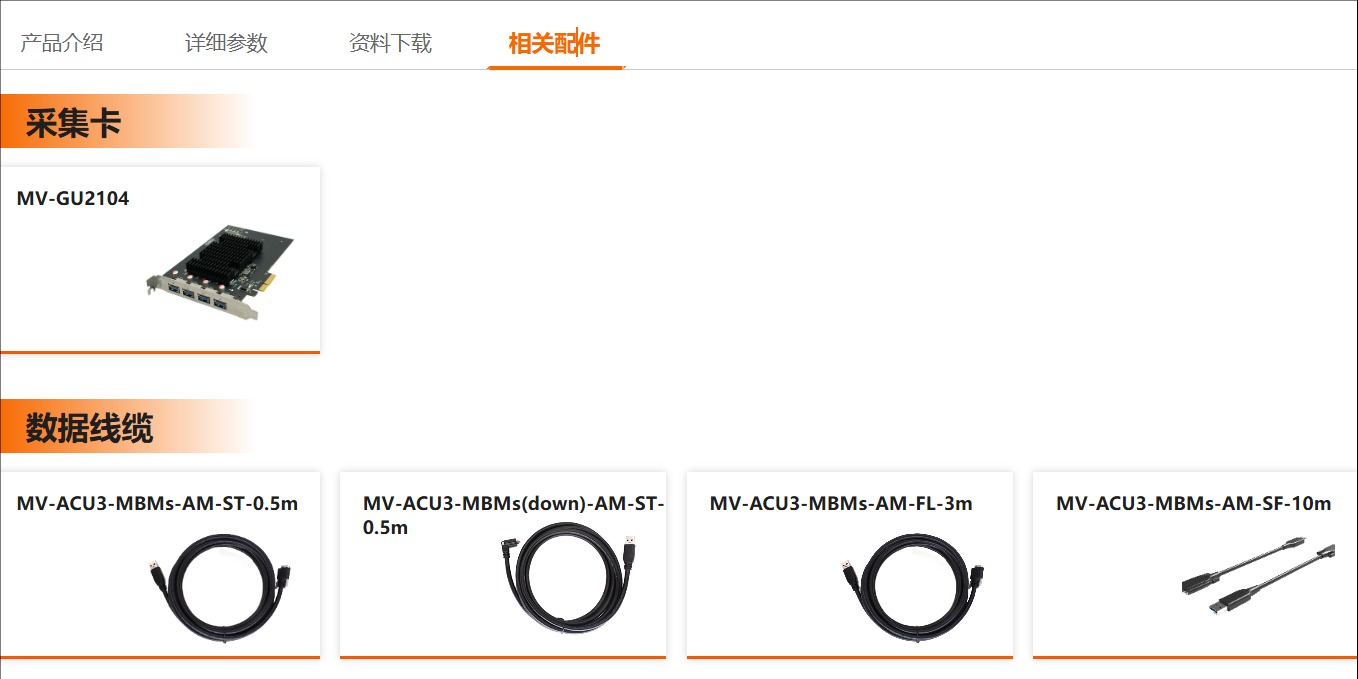Viewport: 1358px width, 679px height.
Task: Click the MV-ACU3-MBMs(down)-AM-ST-0.5m product name
Action: tap(513, 515)
